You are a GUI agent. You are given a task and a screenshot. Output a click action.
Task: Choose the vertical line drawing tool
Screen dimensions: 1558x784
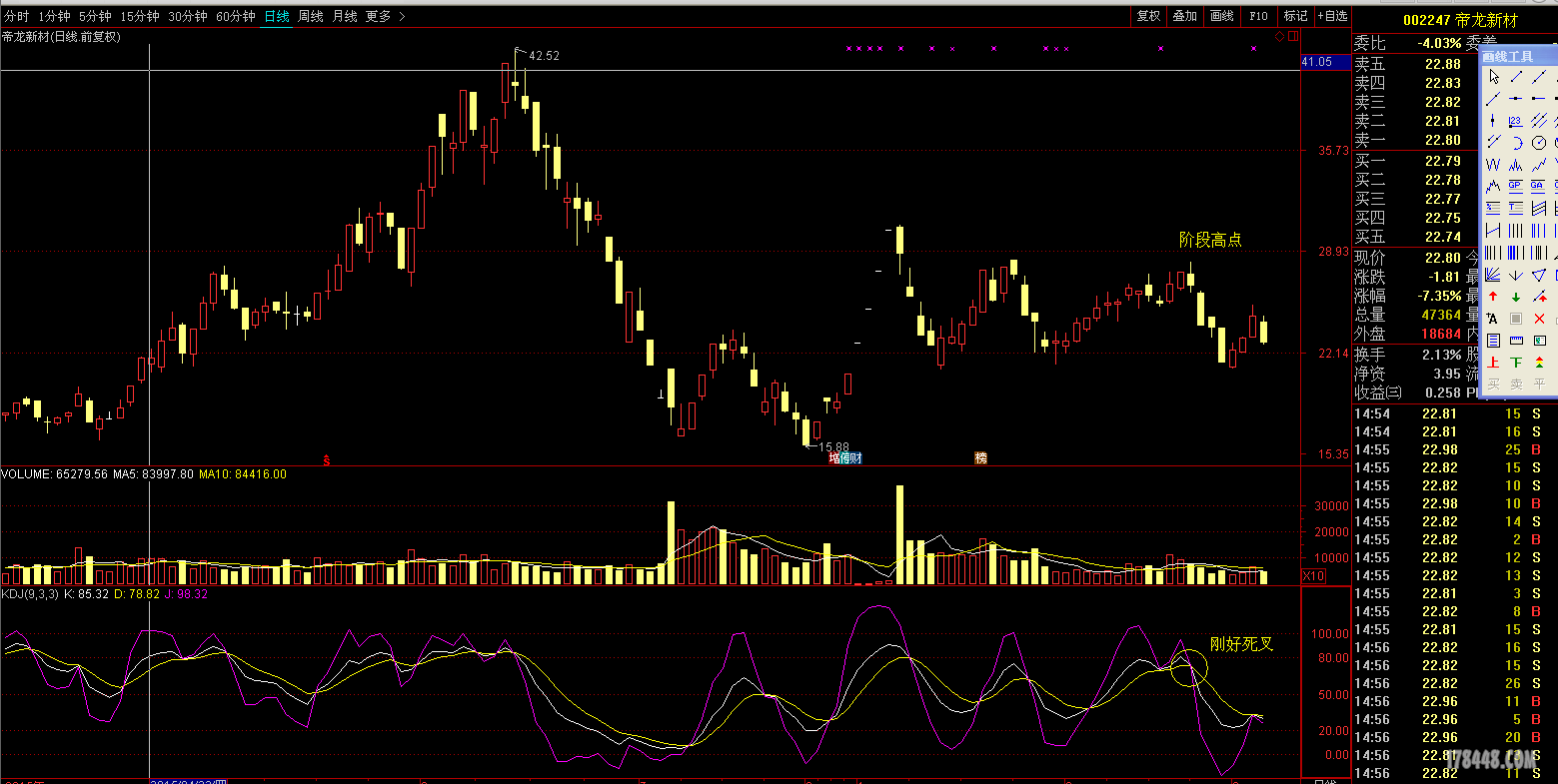click(x=1493, y=120)
